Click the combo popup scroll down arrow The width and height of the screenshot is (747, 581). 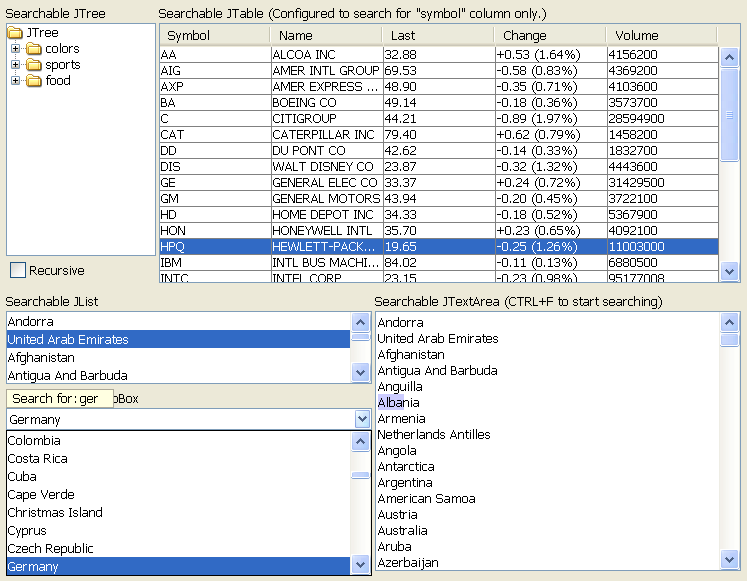point(361,564)
